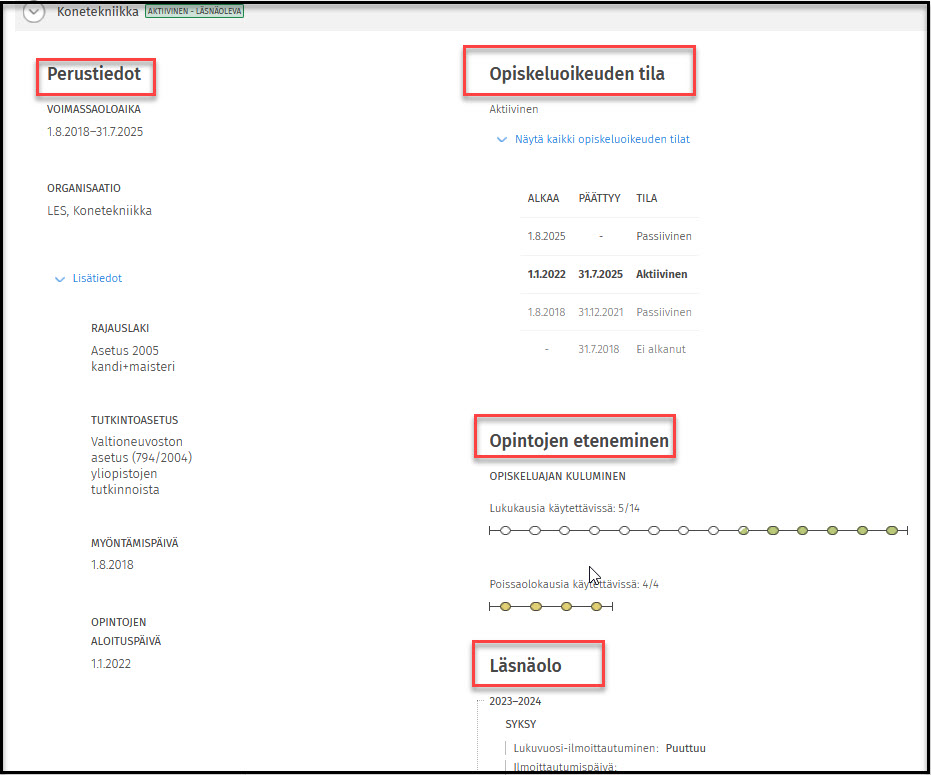Click the 2023–2024 academic year node

point(515,701)
